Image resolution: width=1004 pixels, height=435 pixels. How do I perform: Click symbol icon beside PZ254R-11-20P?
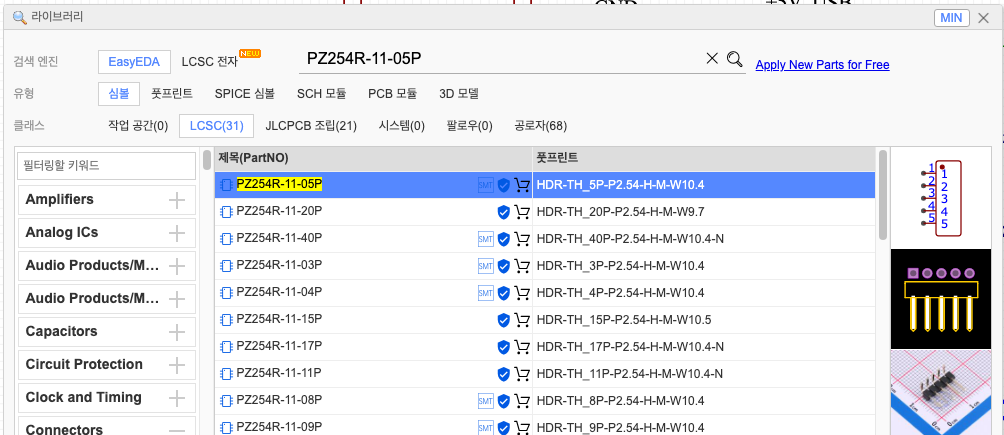(226, 212)
